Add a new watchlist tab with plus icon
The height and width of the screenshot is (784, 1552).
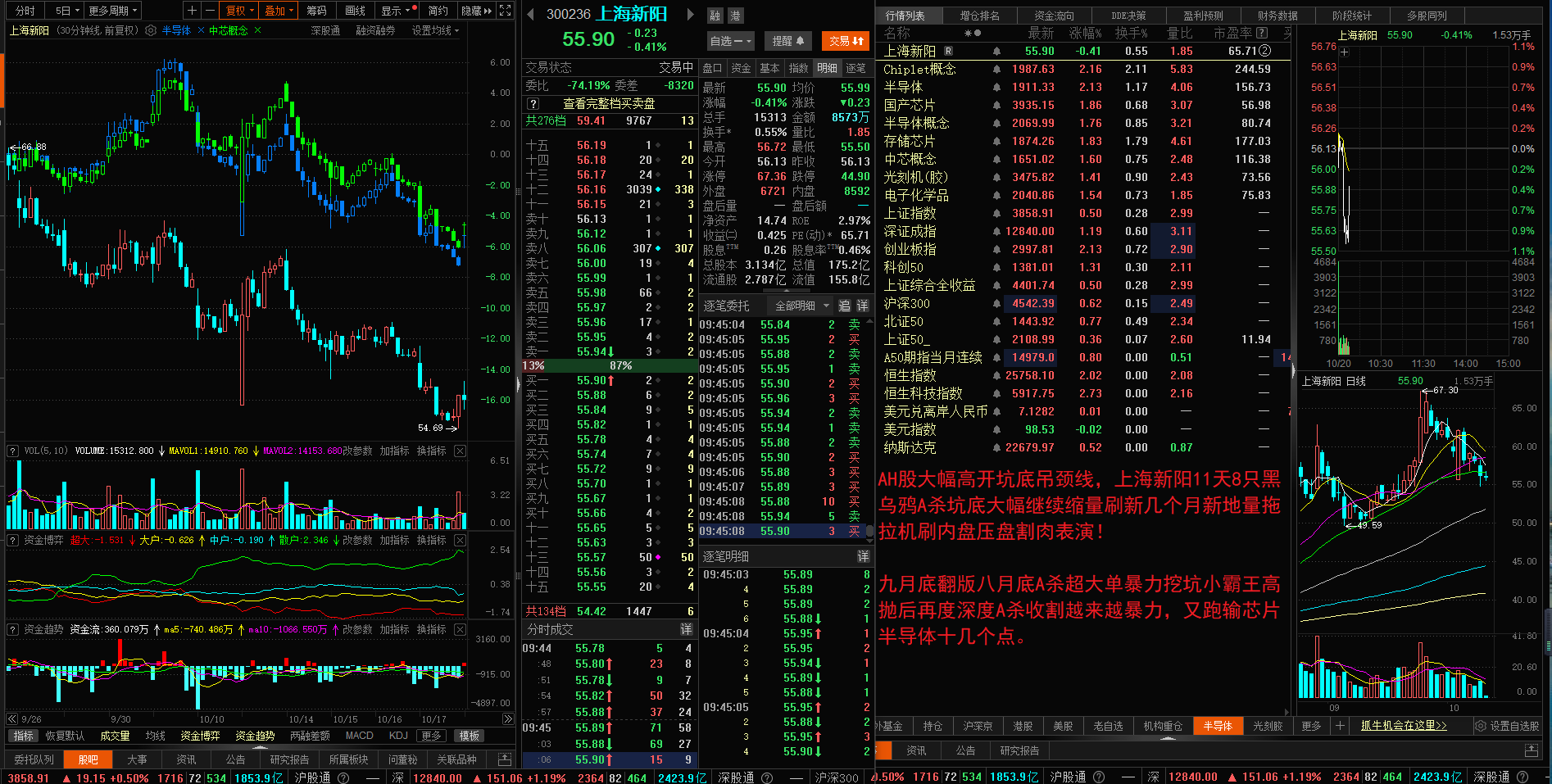pyautogui.click(x=1340, y=726)
